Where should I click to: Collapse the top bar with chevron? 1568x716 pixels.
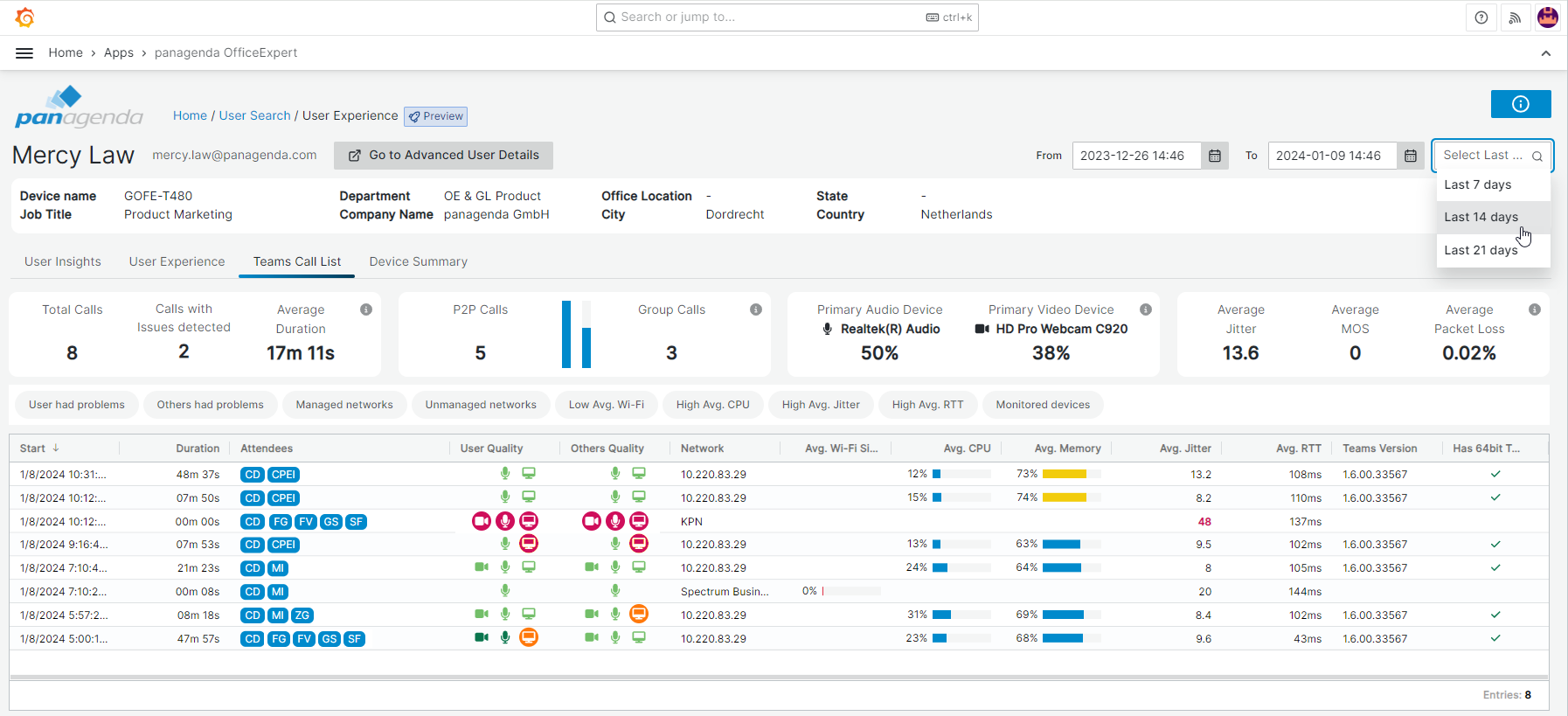[1546, 53]
